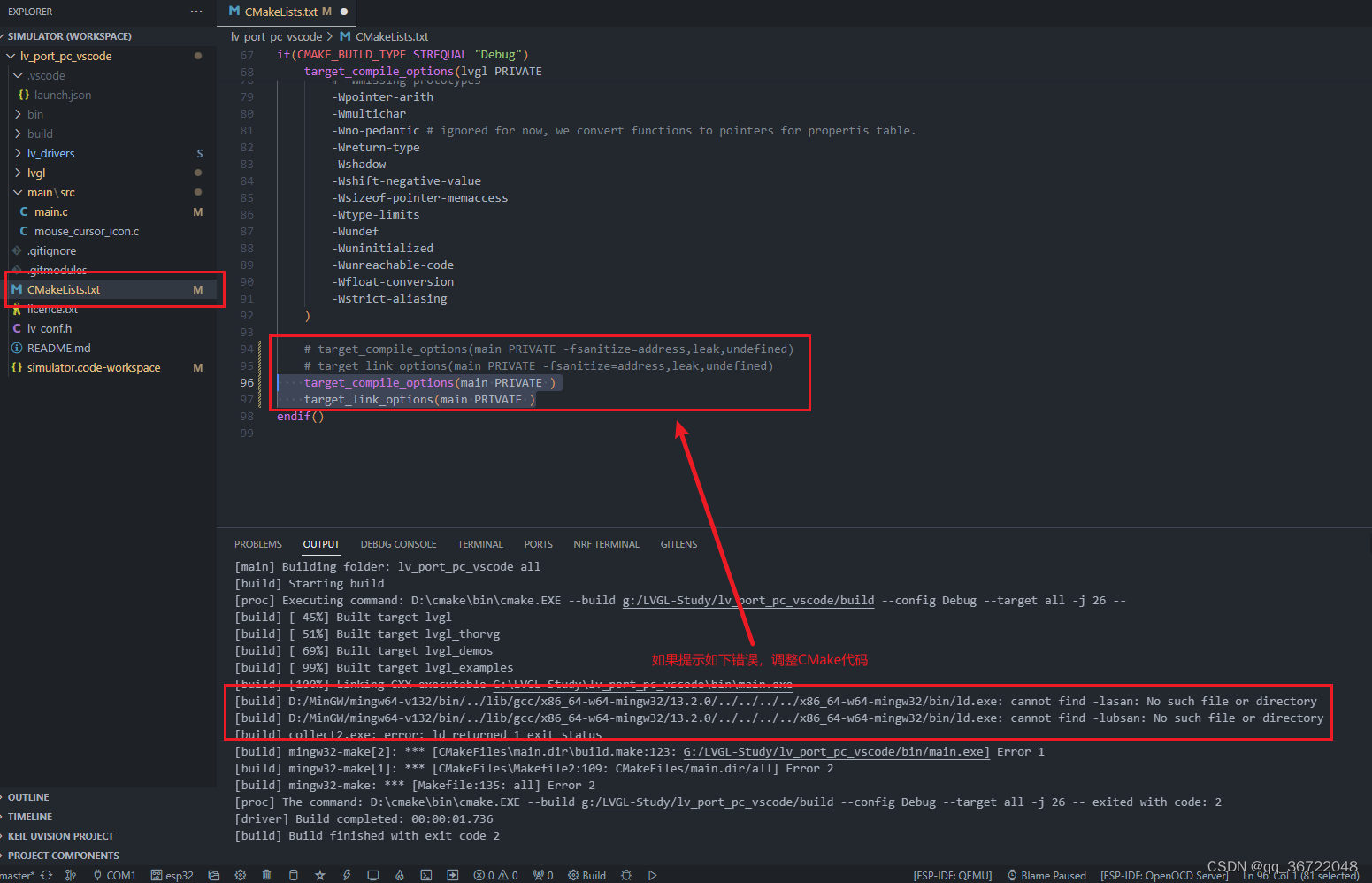Expand OUTLINE section
This screenshot has height=883, width=1372.
(x=28, y=797)
